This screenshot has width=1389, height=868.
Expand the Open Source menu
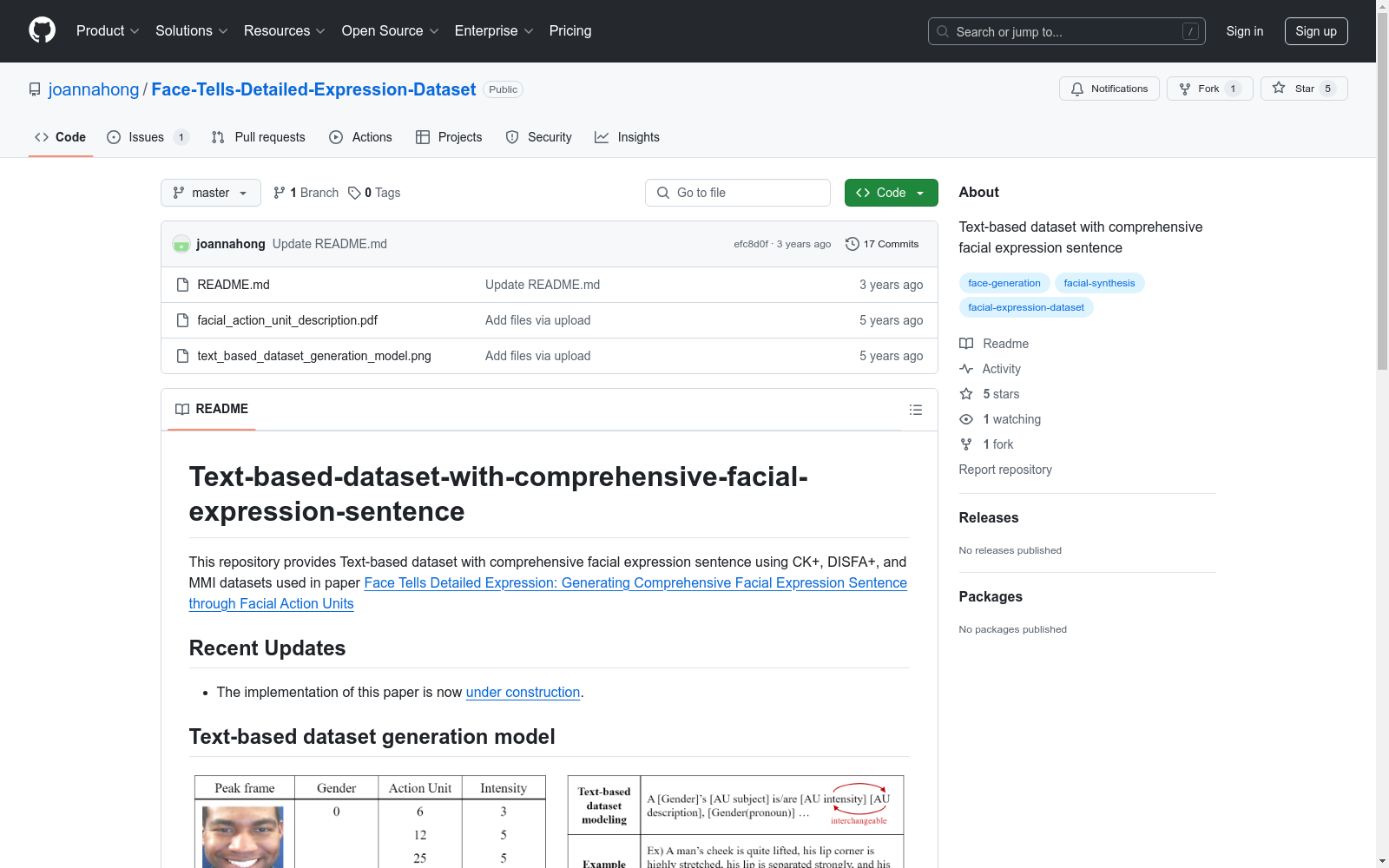coord(391,31)
